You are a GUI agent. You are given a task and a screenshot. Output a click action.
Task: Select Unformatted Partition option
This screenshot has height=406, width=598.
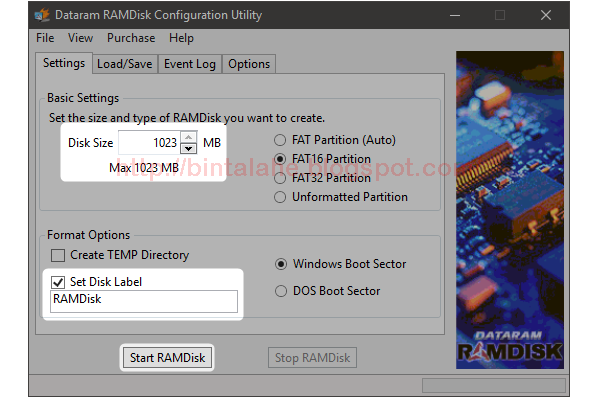(x=341, y=197)
